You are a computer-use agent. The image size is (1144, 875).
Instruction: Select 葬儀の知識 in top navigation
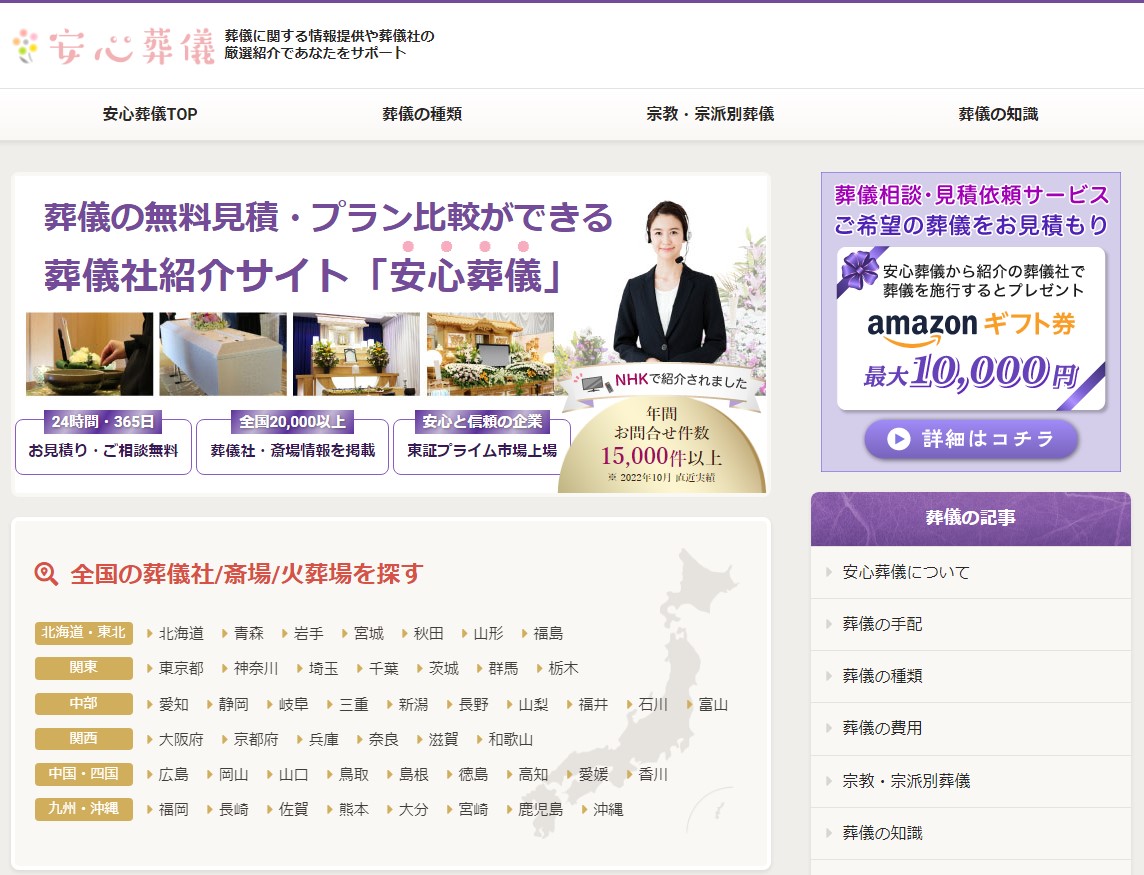click(x=998, y=114)
